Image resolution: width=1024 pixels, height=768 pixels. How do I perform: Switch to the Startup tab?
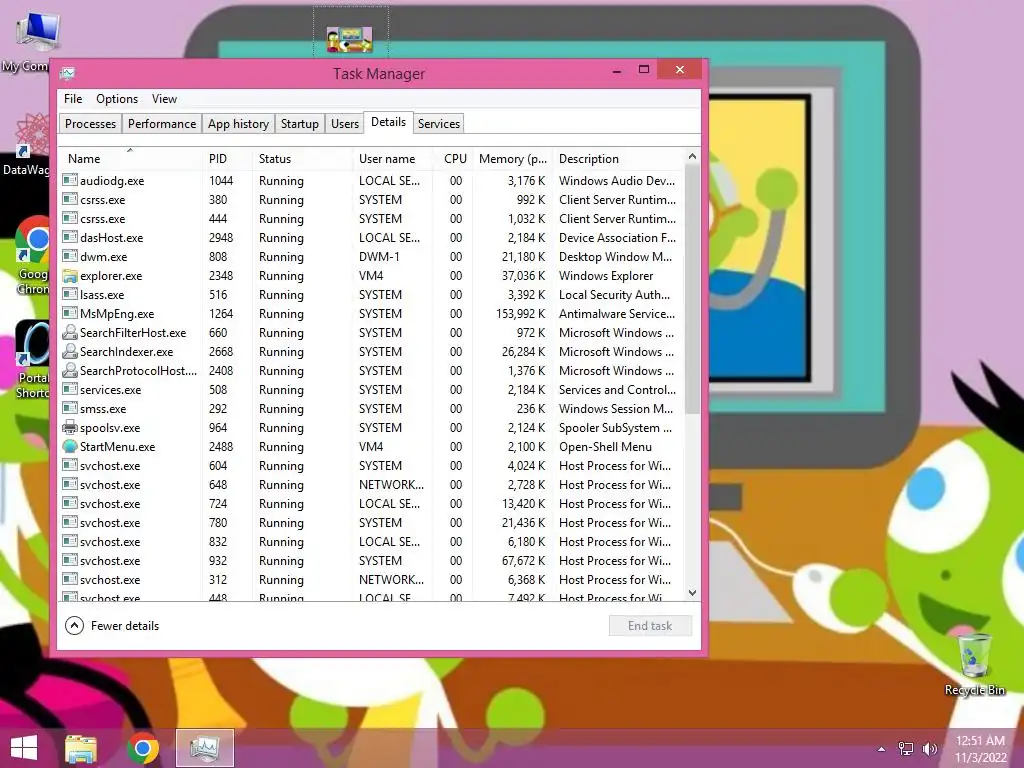pyautogui.click(x=300, y=123)
